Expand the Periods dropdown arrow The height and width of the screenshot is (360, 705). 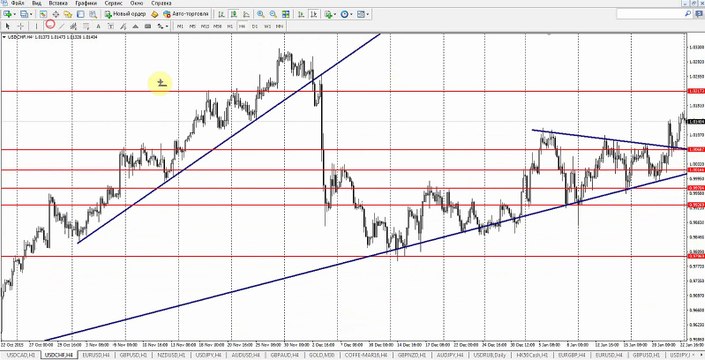pos(351,14)
